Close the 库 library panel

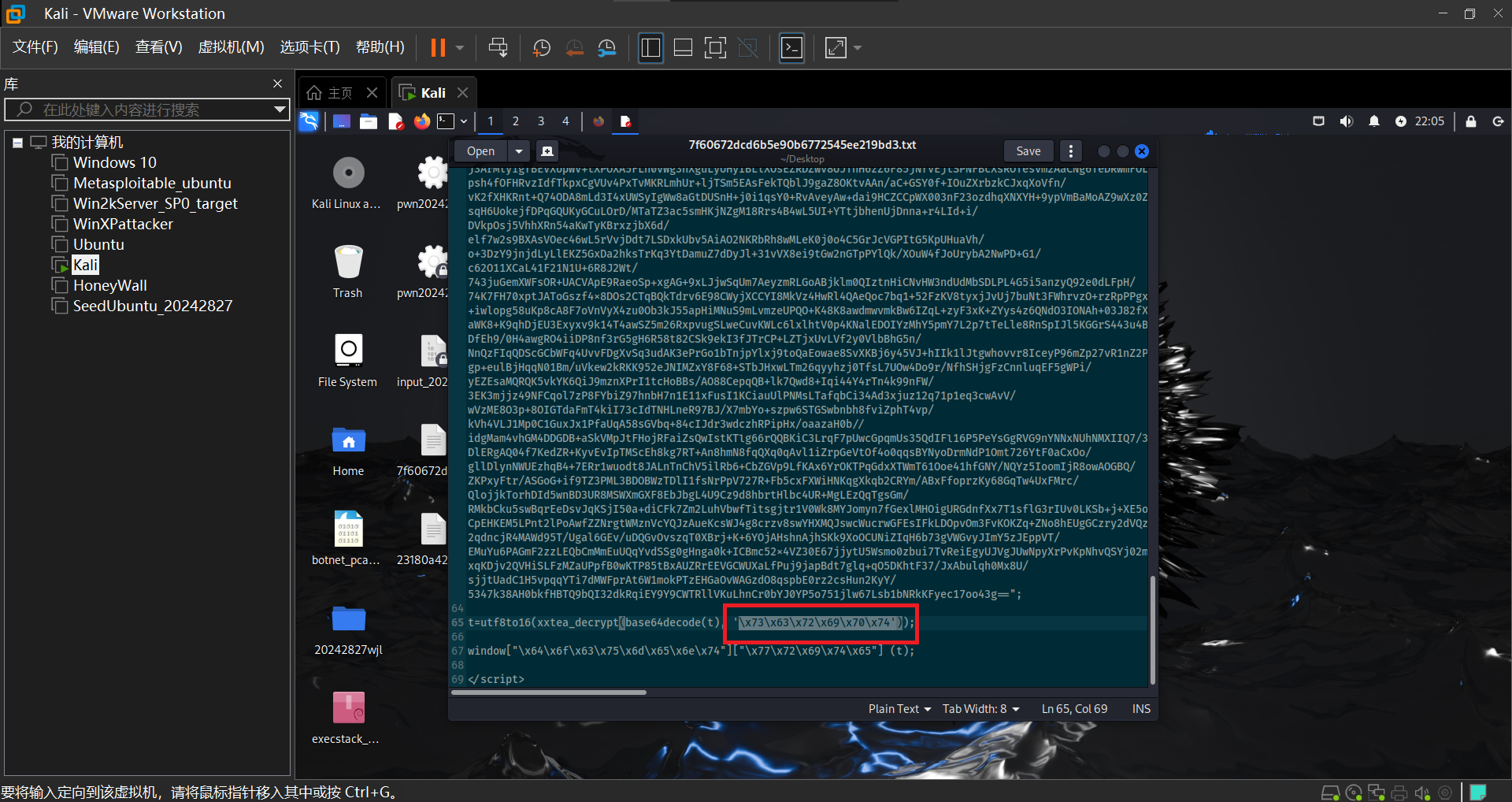click(x=277, y=84)
